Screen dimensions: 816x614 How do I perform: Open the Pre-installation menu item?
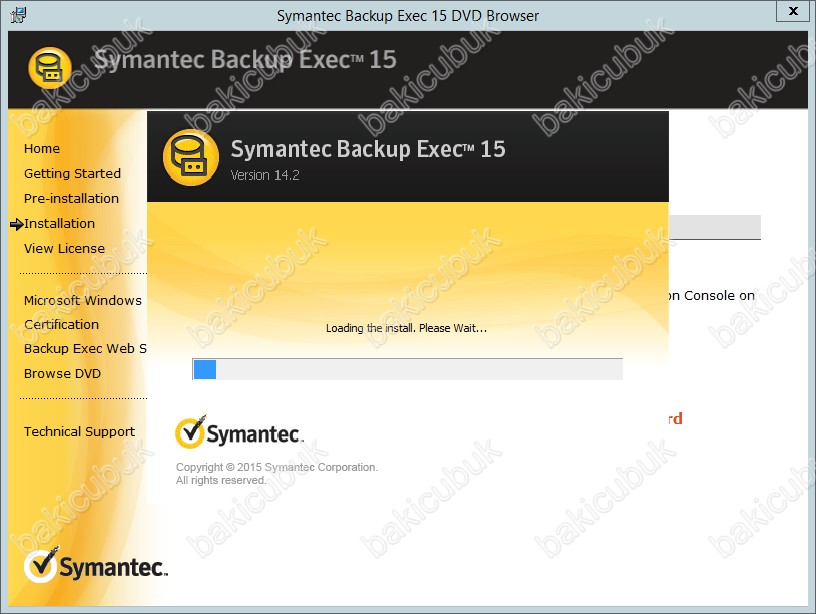tap(71, 199)
